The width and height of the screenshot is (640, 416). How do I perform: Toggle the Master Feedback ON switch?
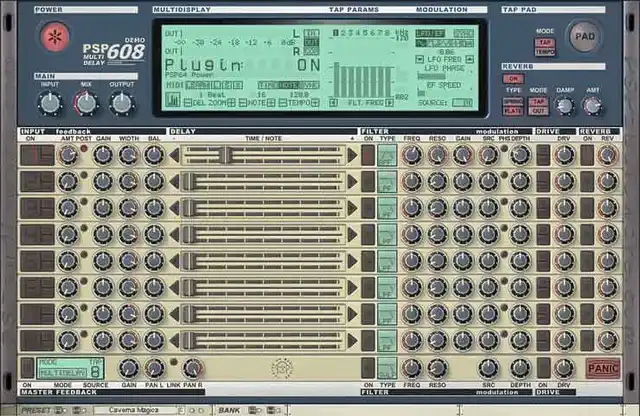pyautogui.click(x=27, y=368)
